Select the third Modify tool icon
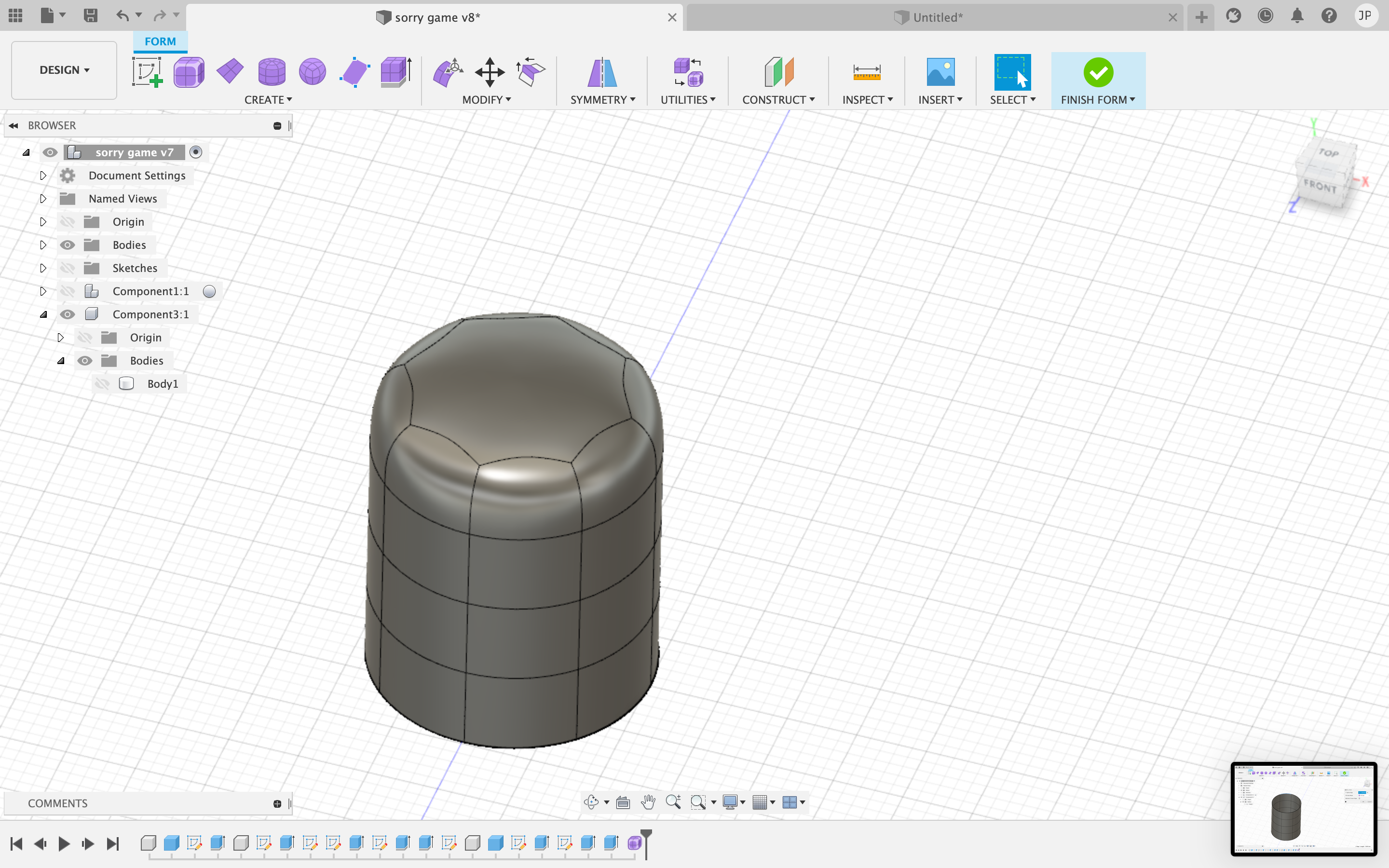The width and height of the screenshot is (1389, 868). tap(531, 72)
